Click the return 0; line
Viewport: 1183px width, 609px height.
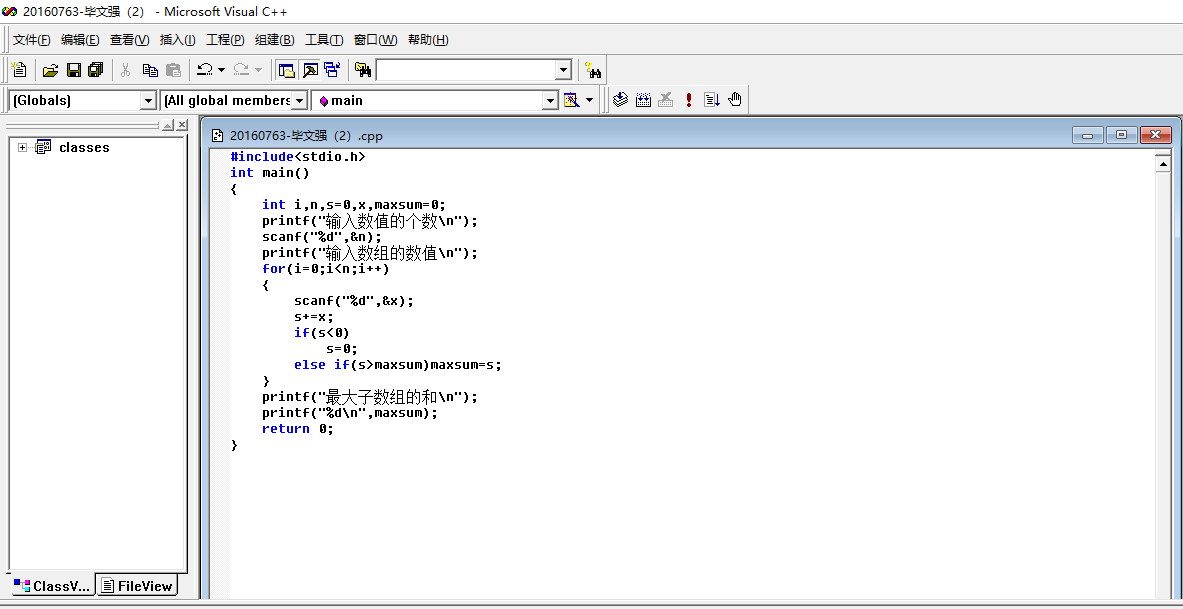(x=297, y=429)
